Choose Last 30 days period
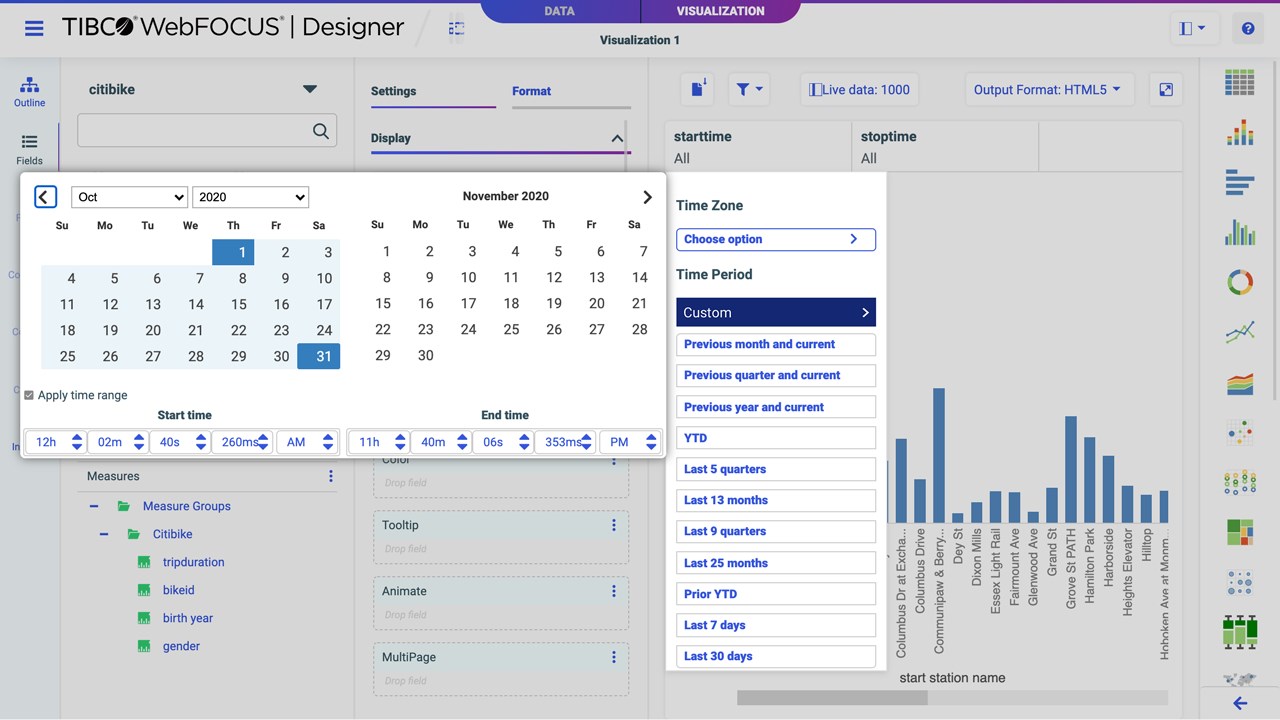 (776, 656)
